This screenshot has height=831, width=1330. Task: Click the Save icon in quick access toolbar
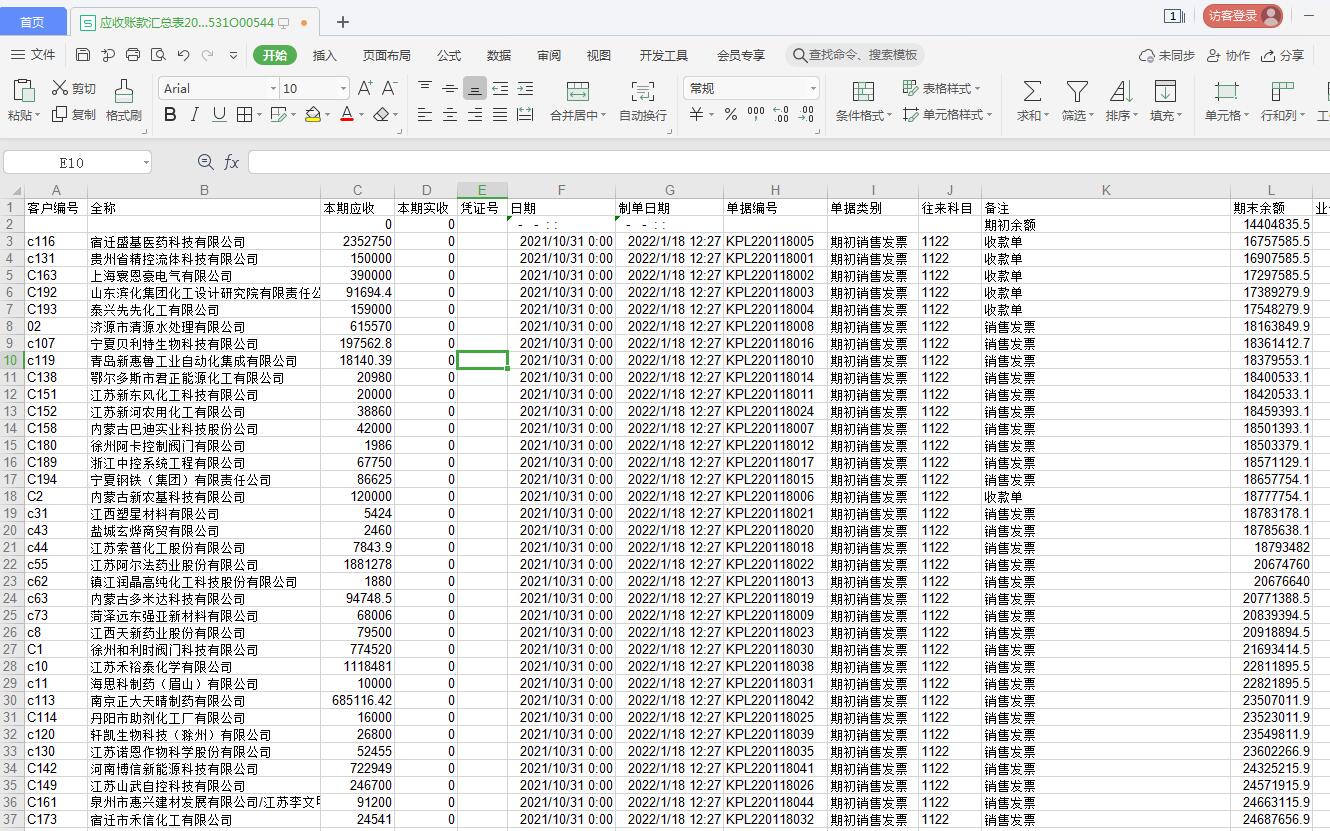pos(83,55)
